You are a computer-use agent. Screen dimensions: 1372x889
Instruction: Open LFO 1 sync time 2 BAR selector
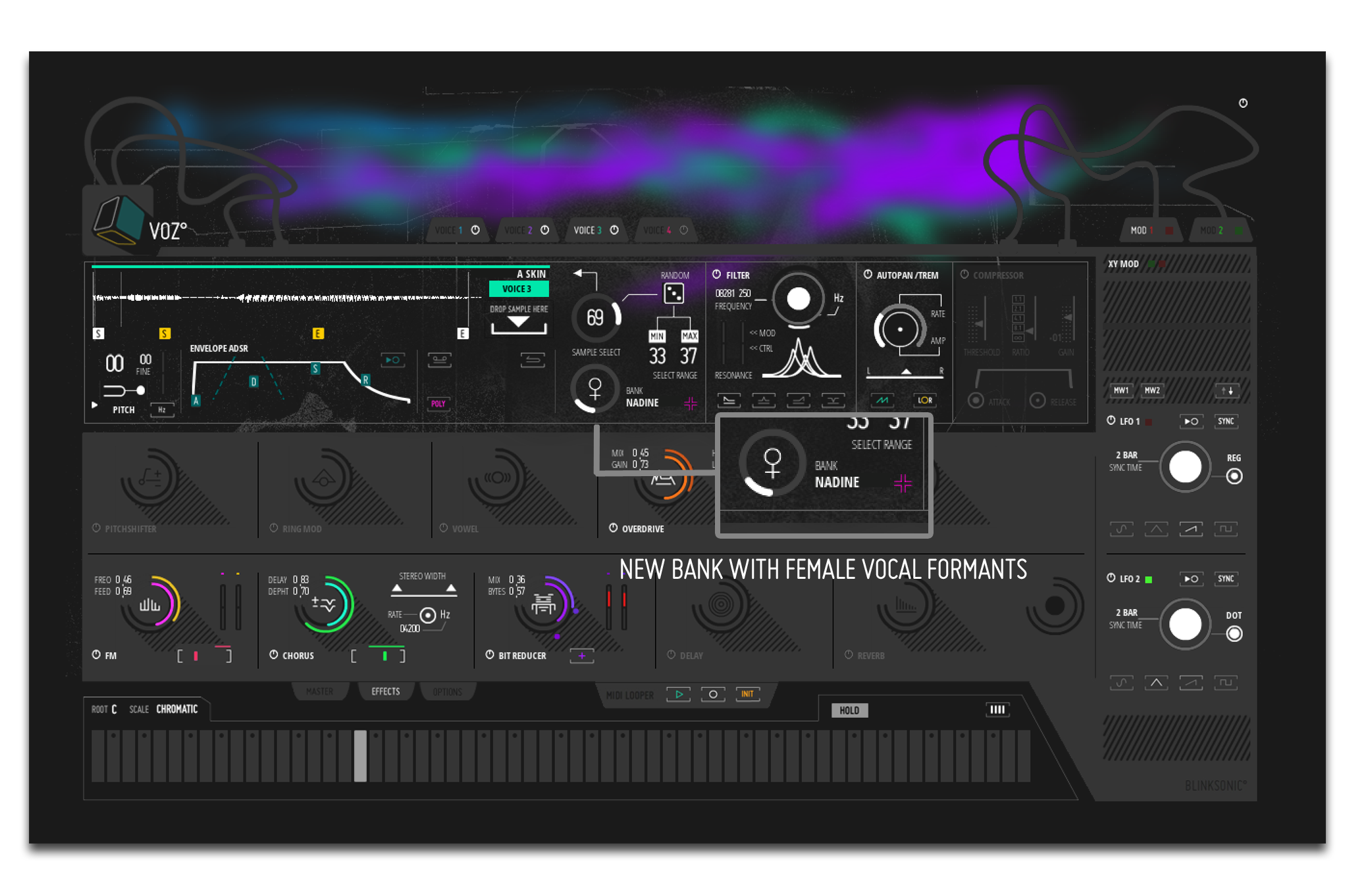tap(1126, 455)
